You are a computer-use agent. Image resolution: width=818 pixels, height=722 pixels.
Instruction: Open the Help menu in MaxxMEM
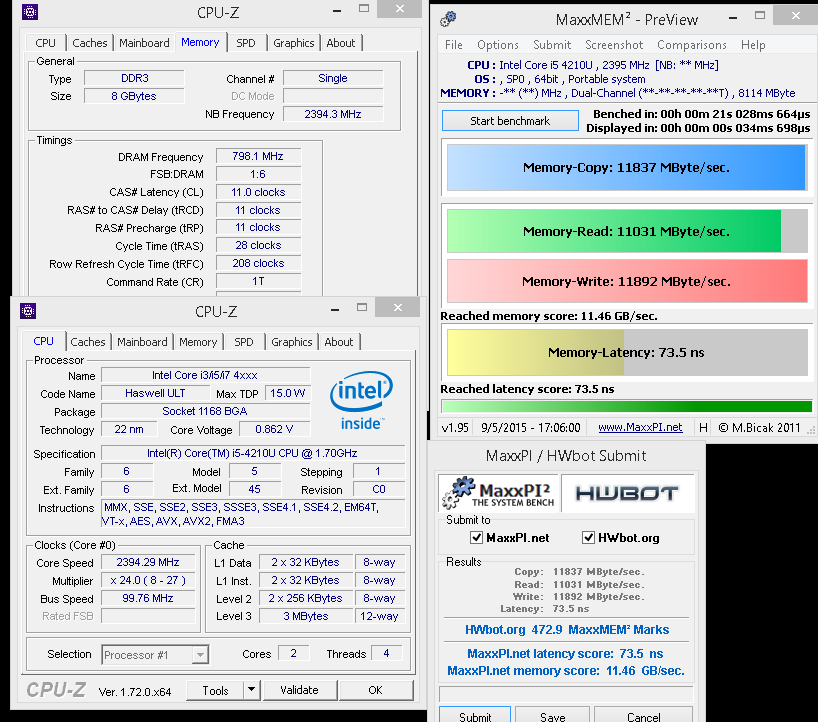pos(753,45)
